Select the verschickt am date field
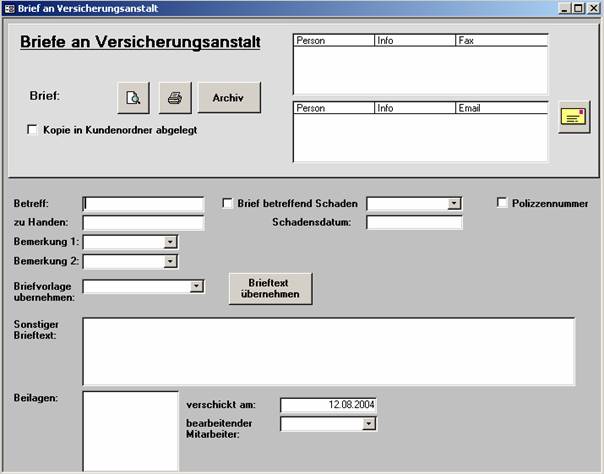This screenshot has width=604, height=474. (x=328, y=405)
